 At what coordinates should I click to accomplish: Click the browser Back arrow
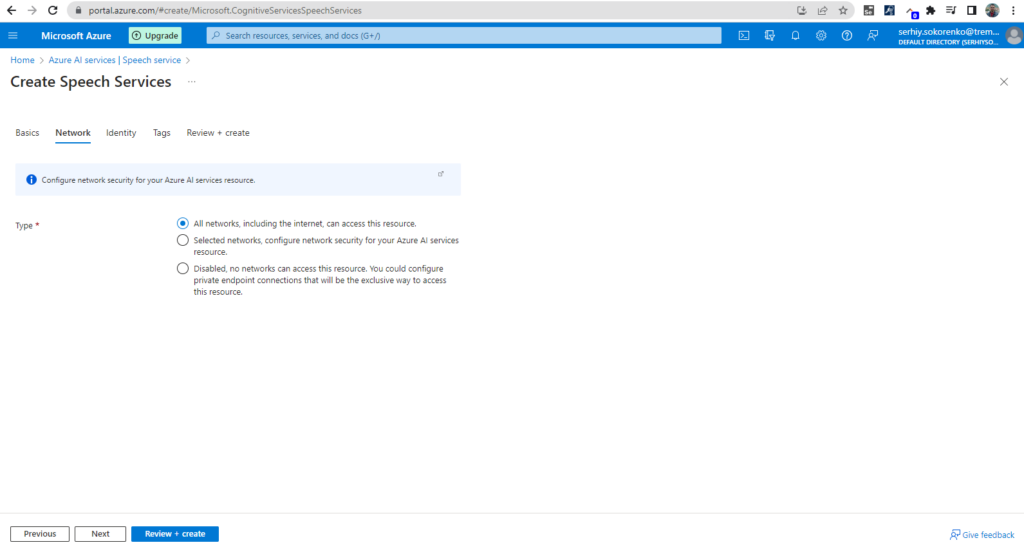click(x=12, y=10)
